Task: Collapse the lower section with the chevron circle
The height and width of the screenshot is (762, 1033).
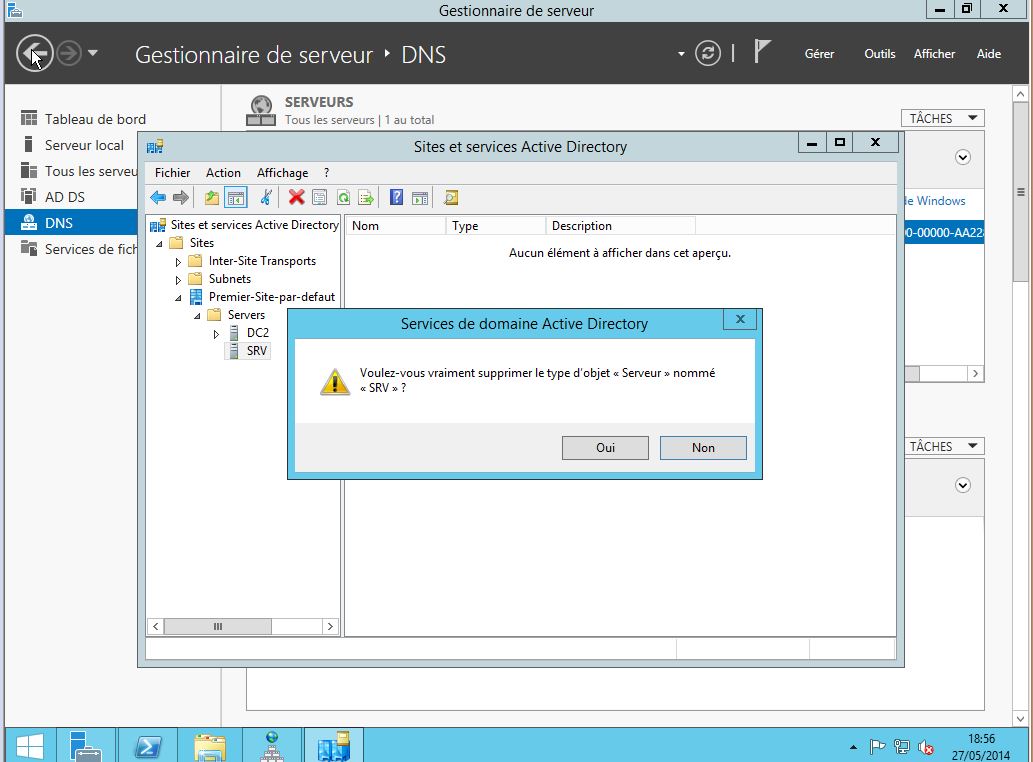Action: click(x=963, y=485)
